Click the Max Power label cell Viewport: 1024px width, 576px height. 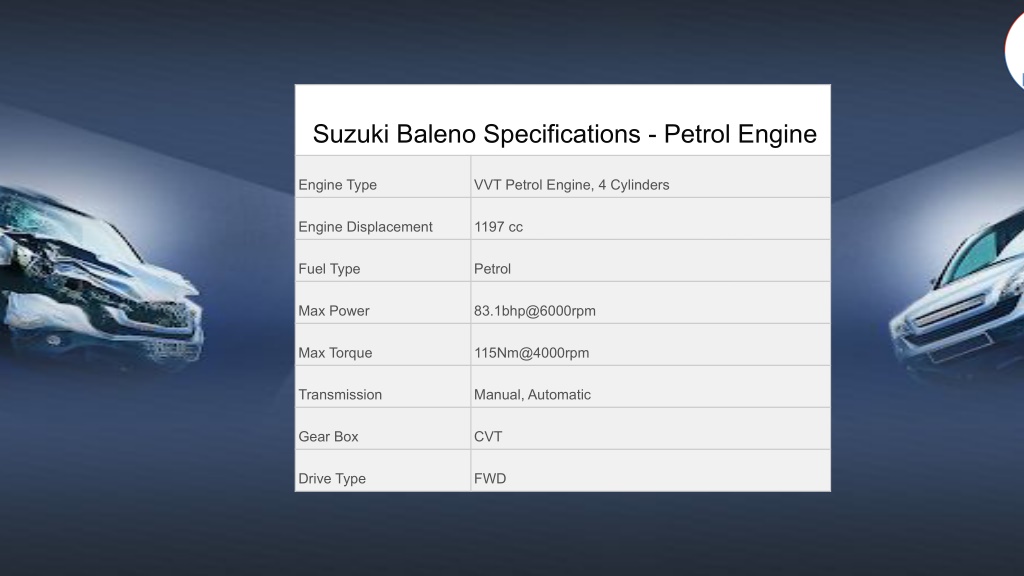point(383,302)
